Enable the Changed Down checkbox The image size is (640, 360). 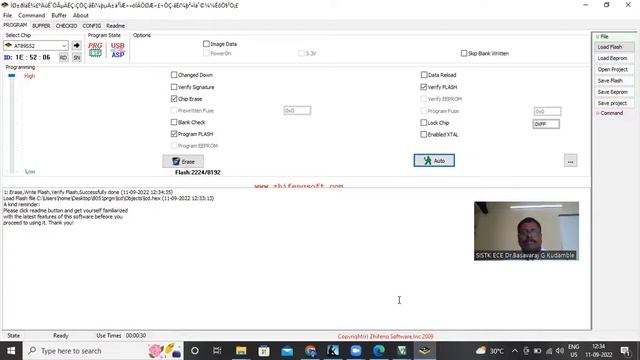click(x=174, y=75)
